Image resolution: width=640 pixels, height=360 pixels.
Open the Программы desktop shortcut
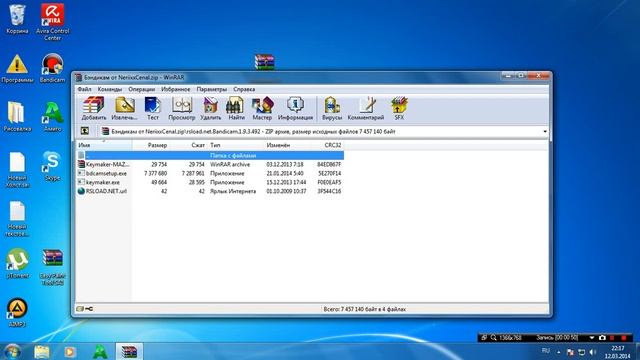click(17, 69)
